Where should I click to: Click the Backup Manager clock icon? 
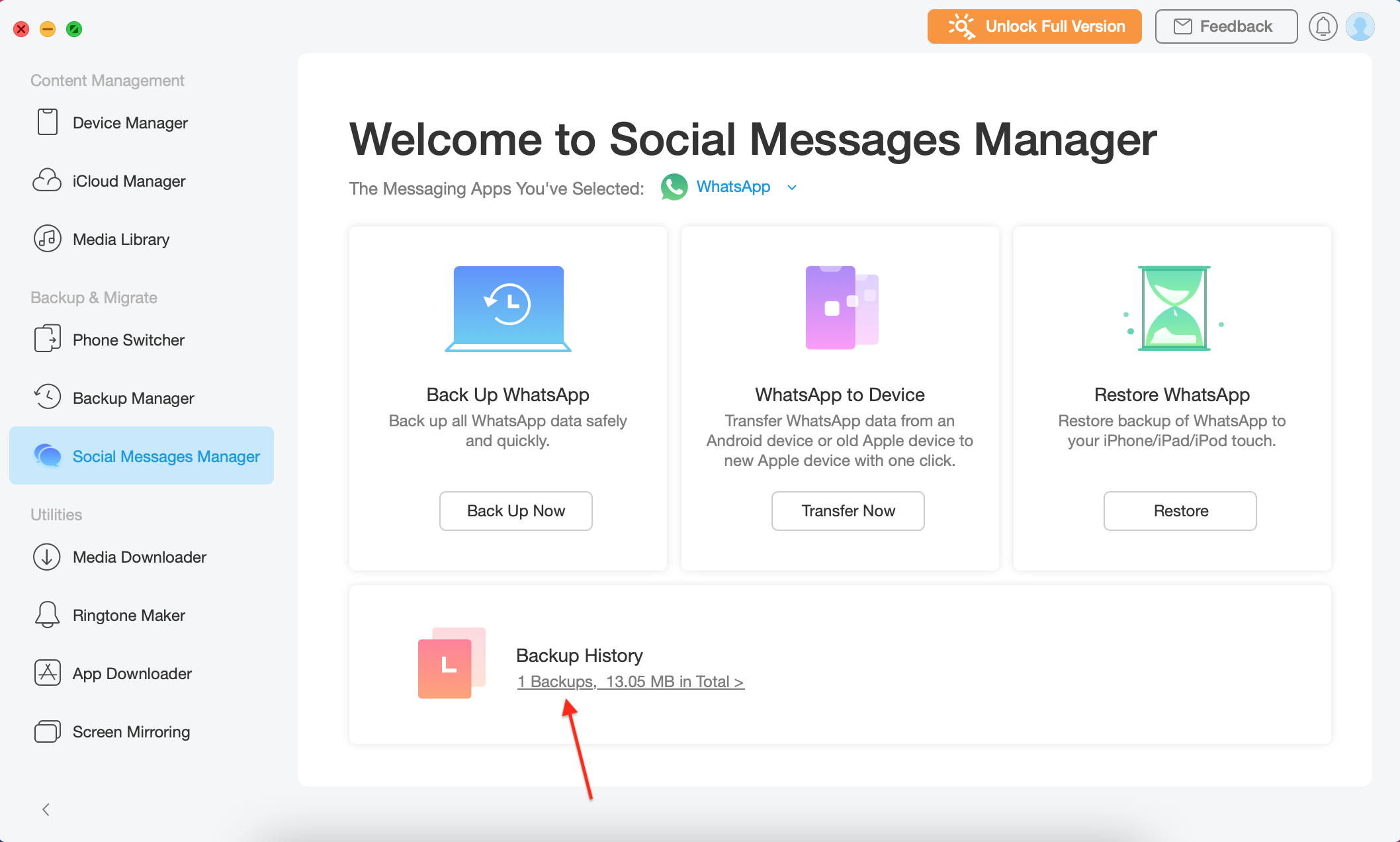pos(47,397)
